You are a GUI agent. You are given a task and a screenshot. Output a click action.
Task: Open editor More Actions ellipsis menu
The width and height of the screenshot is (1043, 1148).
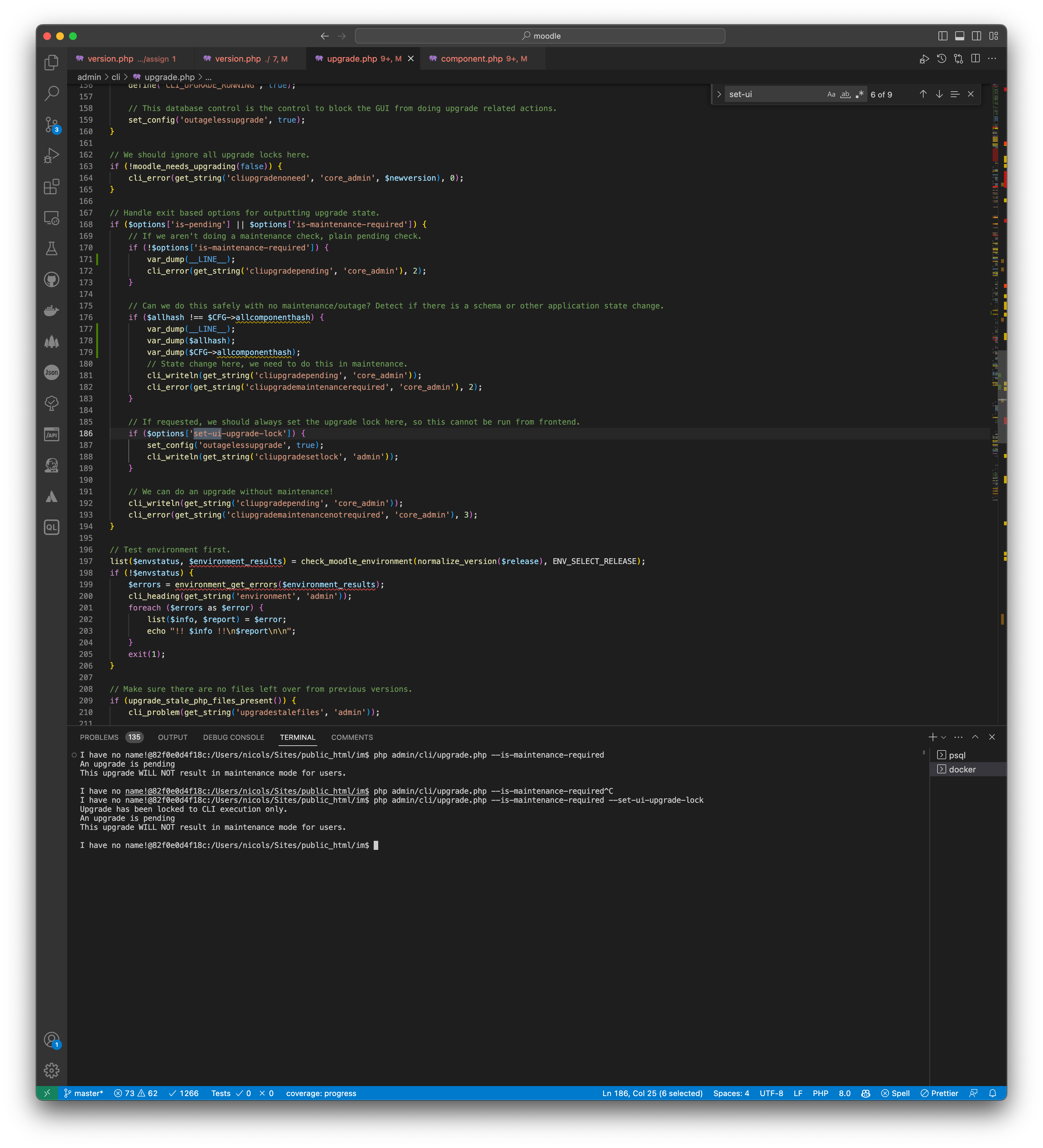click(x=992, y=59)
